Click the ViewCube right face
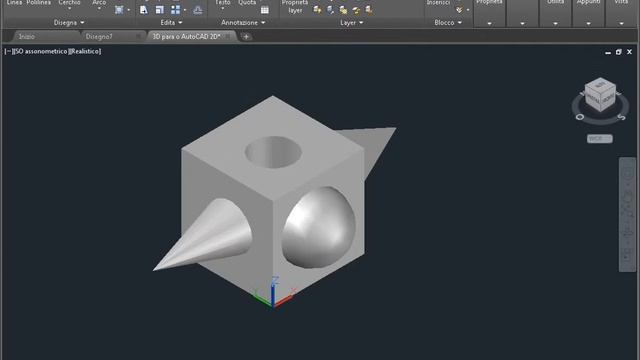The width and height of the screenshot is (640, 360). point(608,99)
